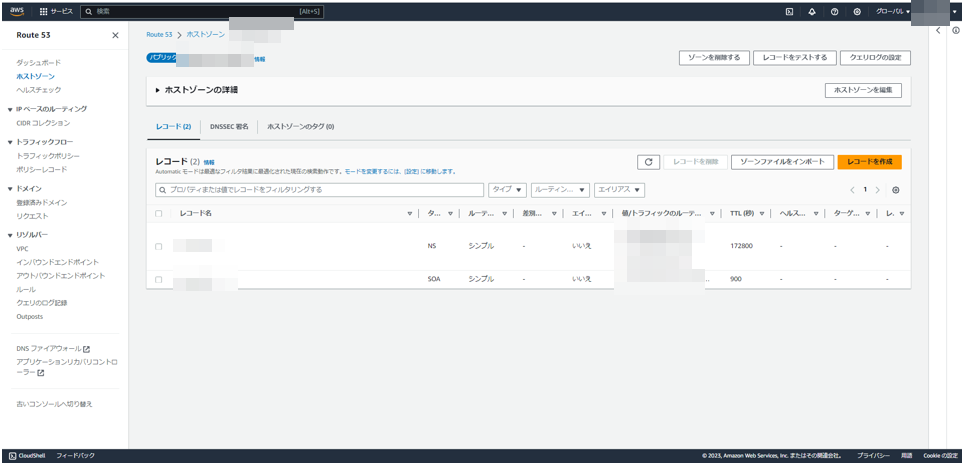Screen dimensions: 962x464
Task: Open the グローバル region dropdown
Action: [x=893, y=12]
